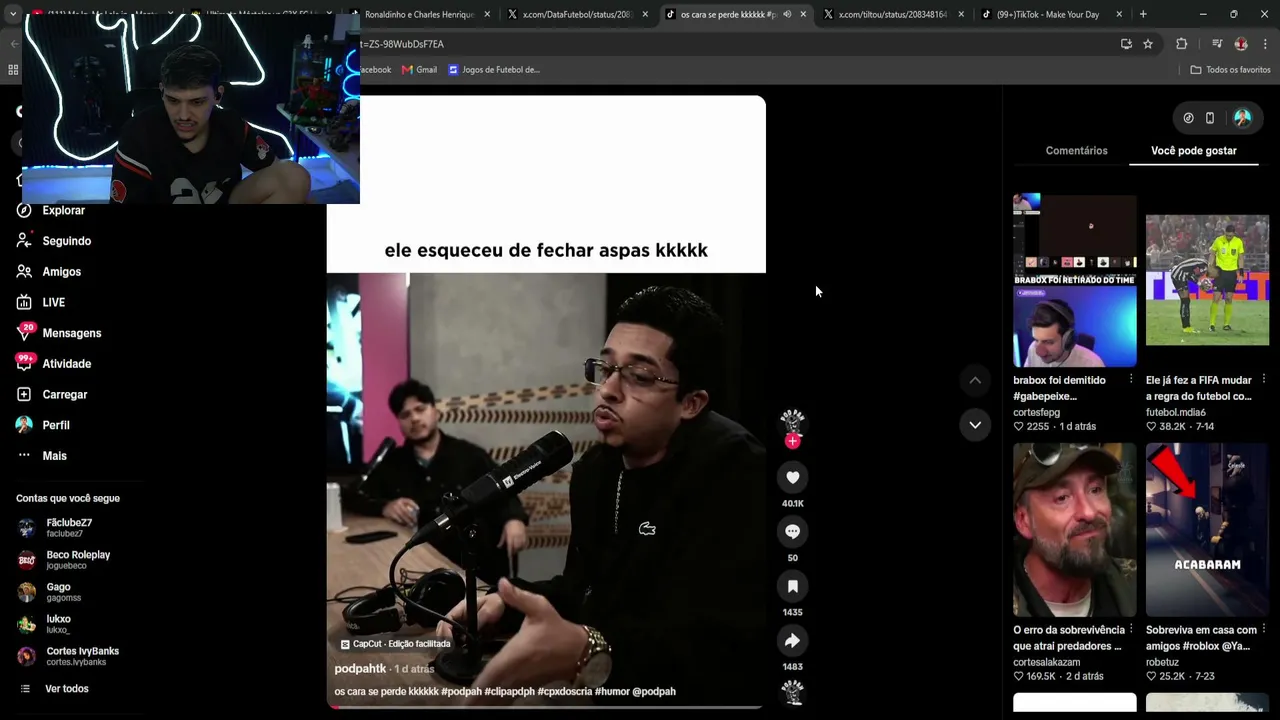Screen dimensions: 1280x720
Task: Open a new browser tab
Action: [1143, 15]
